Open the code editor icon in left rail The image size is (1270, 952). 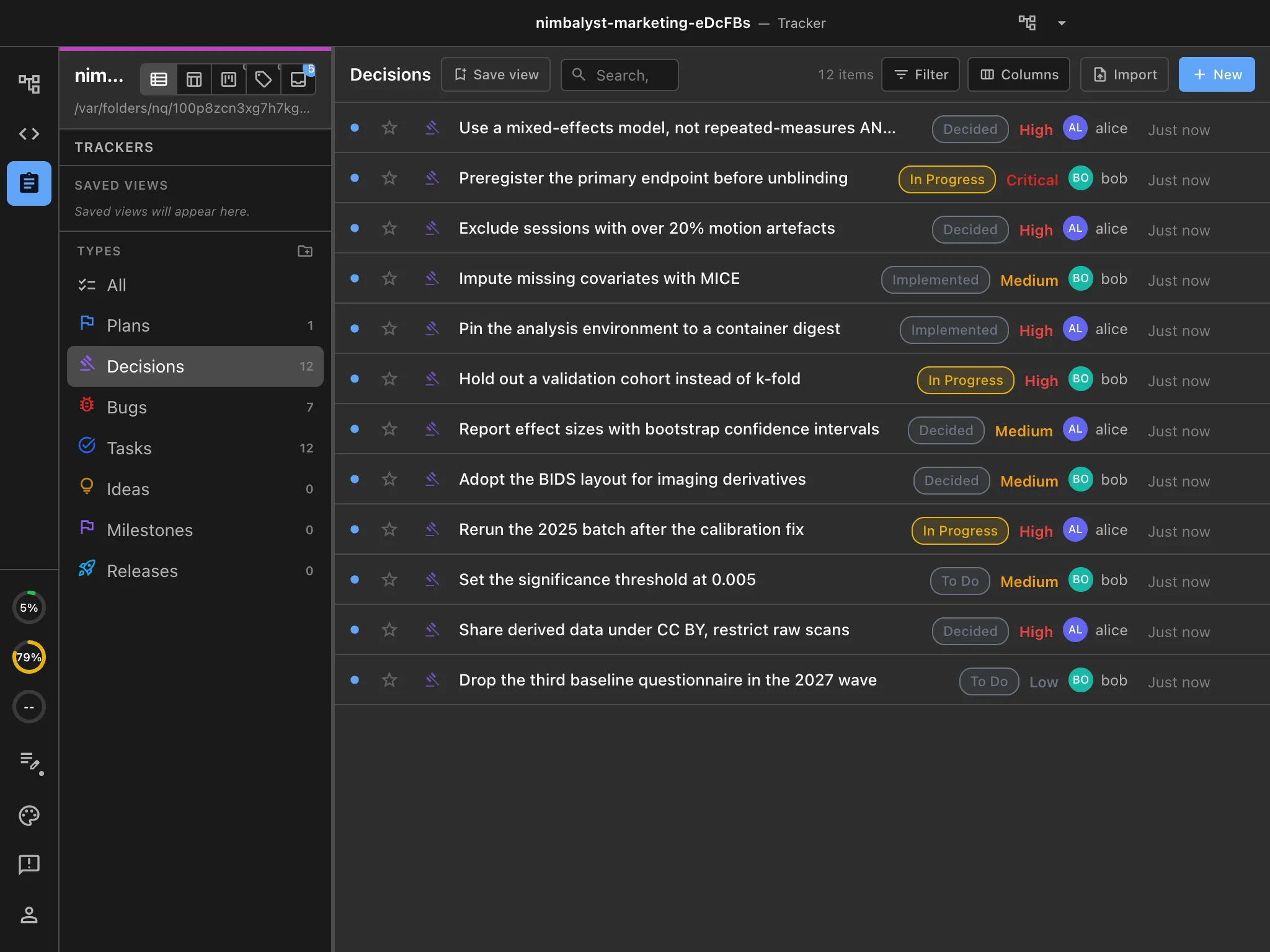[x=29, y=134]
